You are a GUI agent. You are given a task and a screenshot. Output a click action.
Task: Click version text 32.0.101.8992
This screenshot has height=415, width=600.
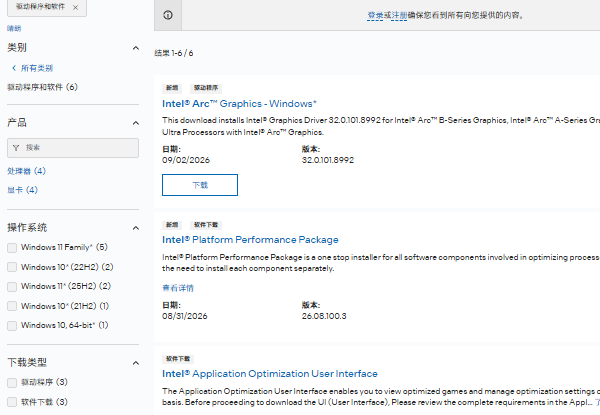tap(328, 160)
